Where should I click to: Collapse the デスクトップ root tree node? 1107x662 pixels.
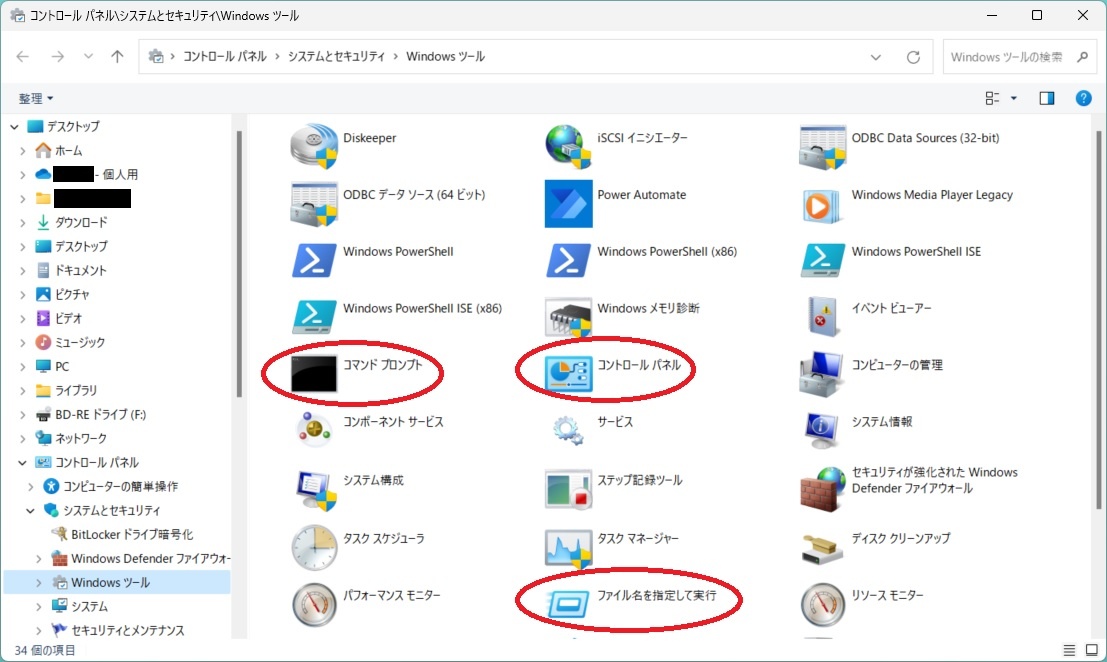point(14,127)
